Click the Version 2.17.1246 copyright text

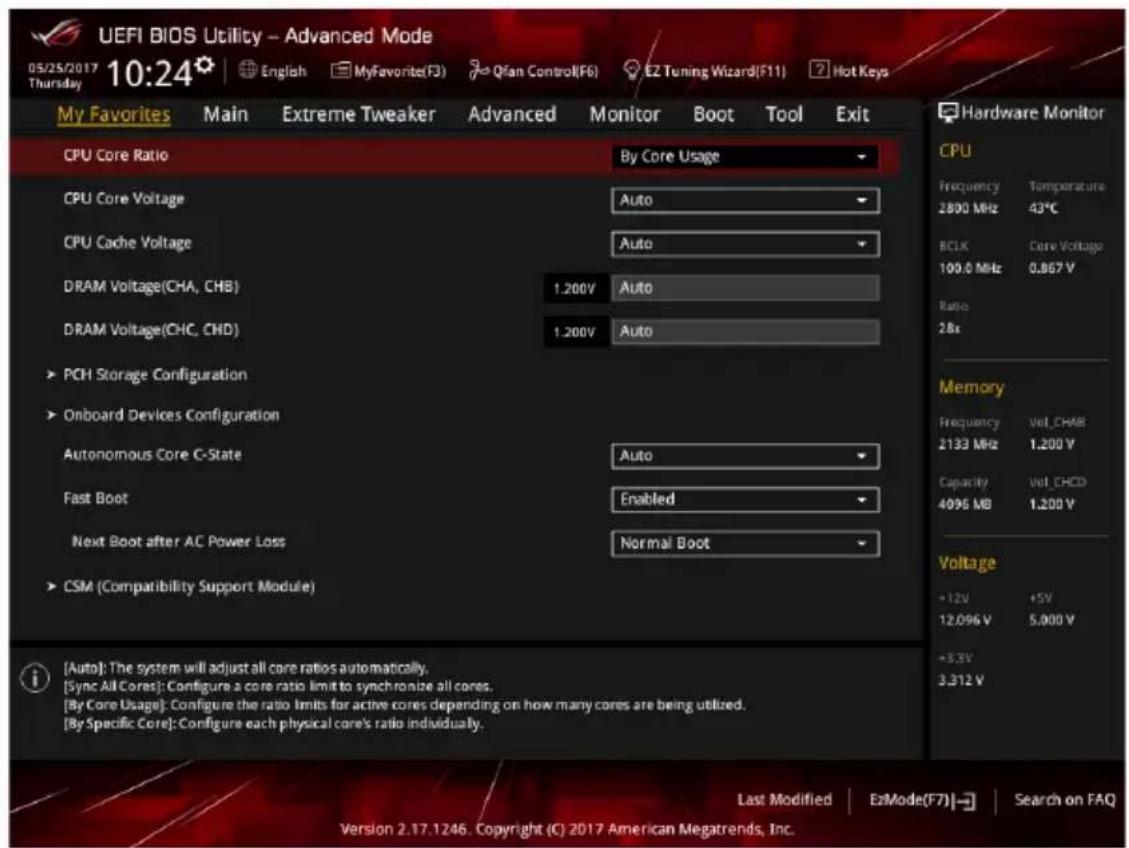coord(567,829)
